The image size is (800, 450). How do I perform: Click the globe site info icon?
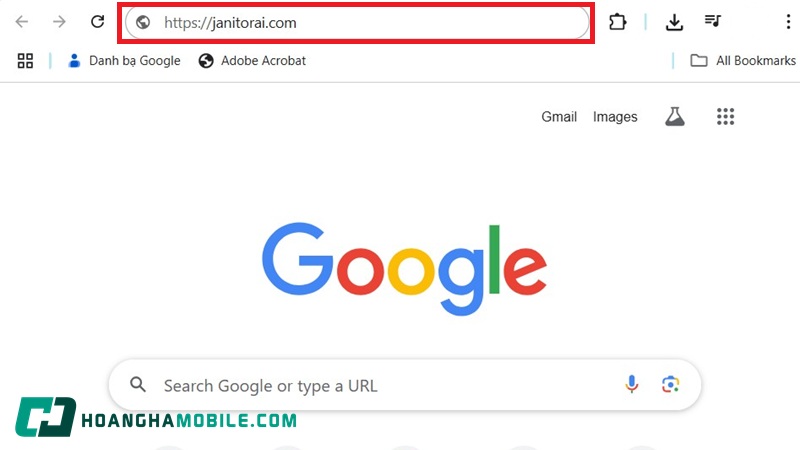coord(143,22)
